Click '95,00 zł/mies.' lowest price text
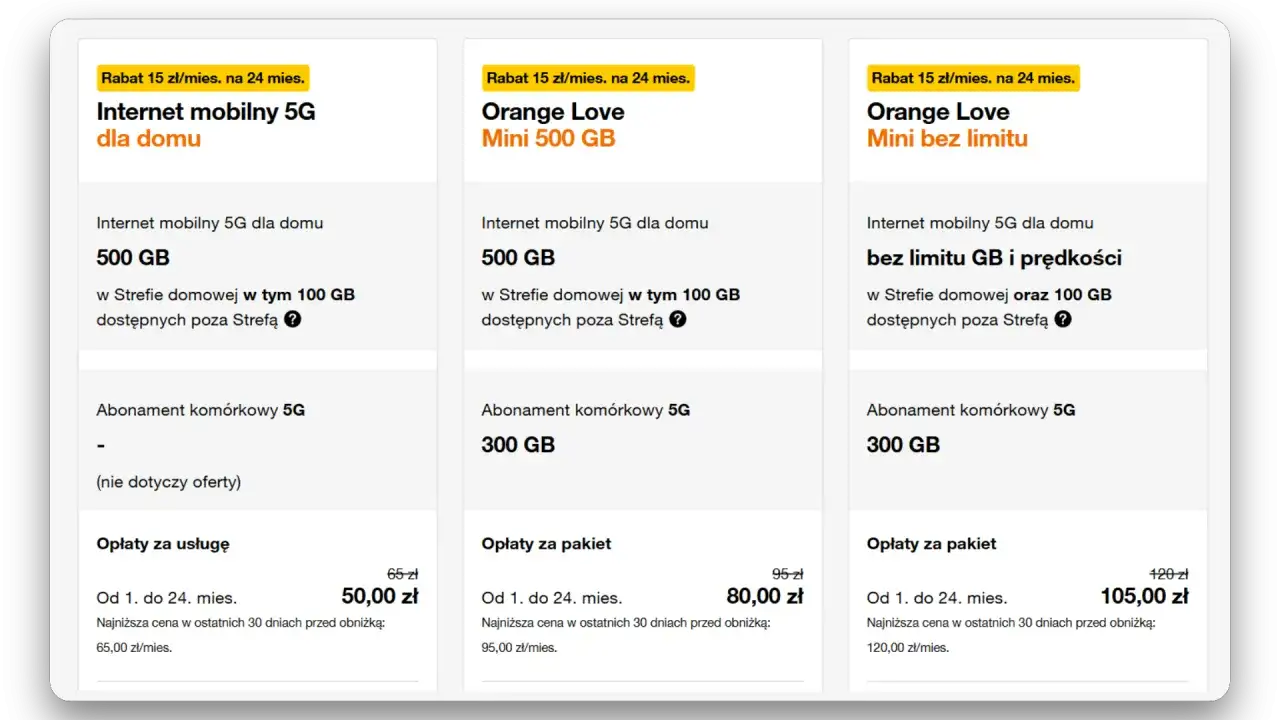This screenshot has width=1280, height=720. tap(519, 647)
